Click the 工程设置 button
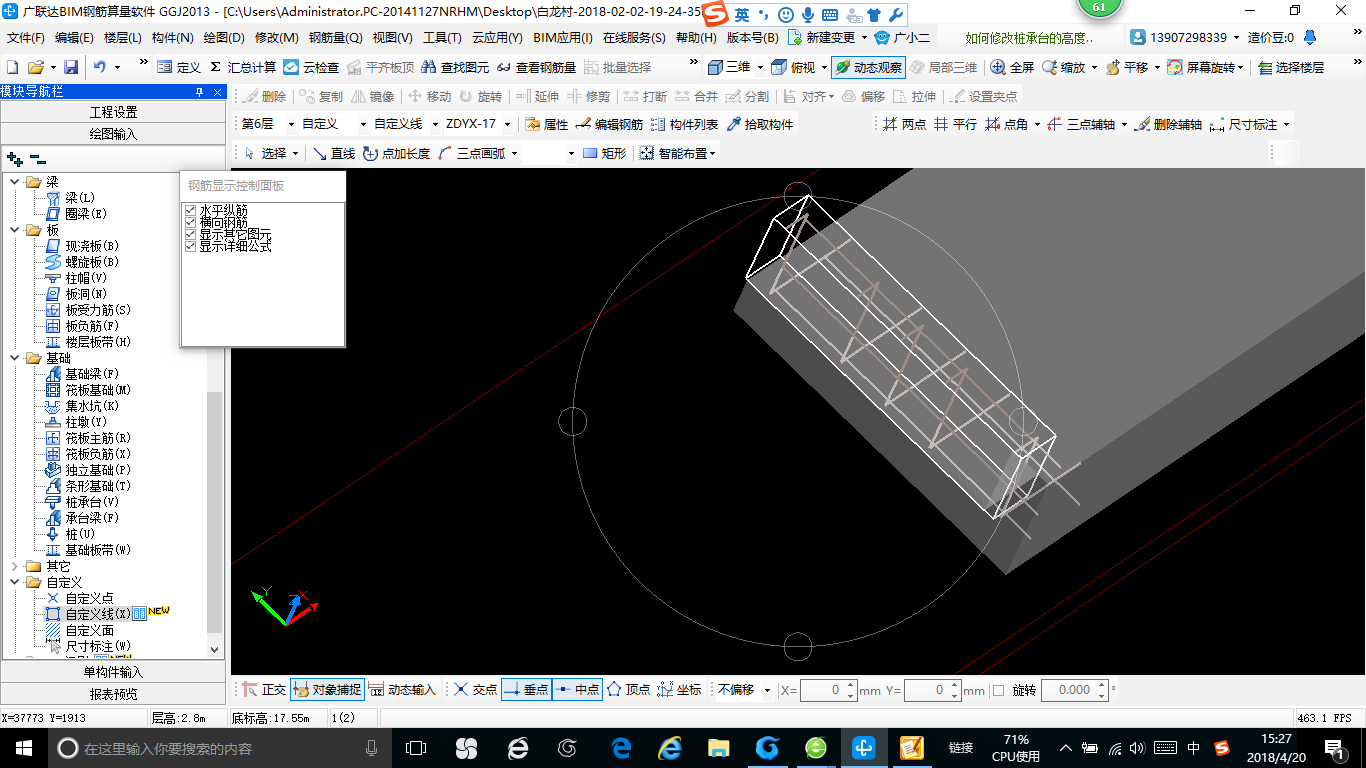The height and width of the screenshot is (768, 1366). click(113, 112)
